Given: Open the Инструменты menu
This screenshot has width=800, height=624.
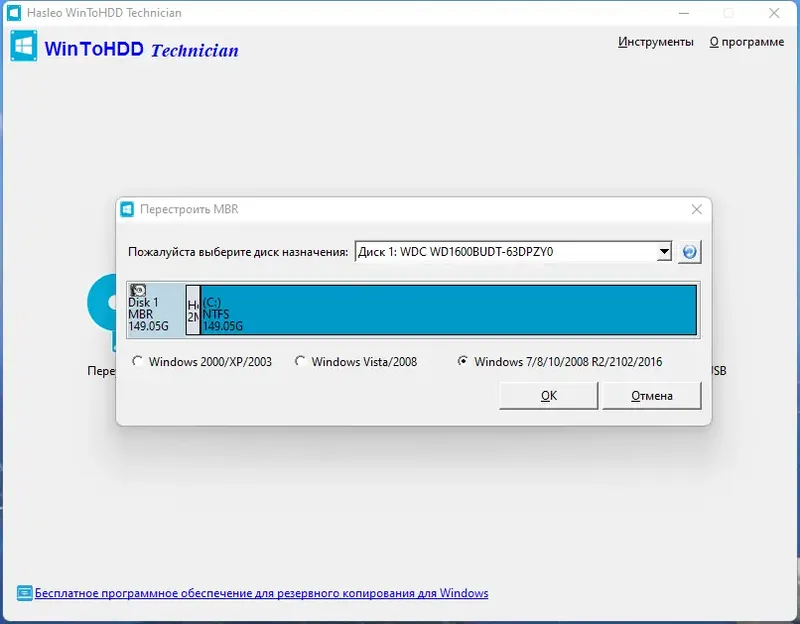Looking at the screenshot, I should pyautogui.click(x=656, y=42).
